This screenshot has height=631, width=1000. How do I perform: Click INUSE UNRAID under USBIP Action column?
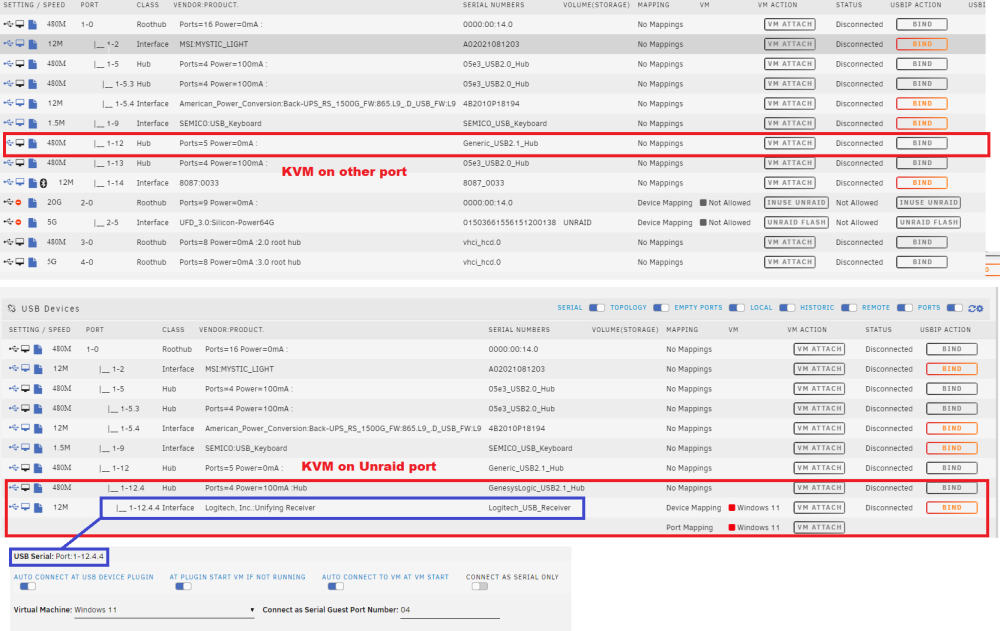[x=929, y=202]
